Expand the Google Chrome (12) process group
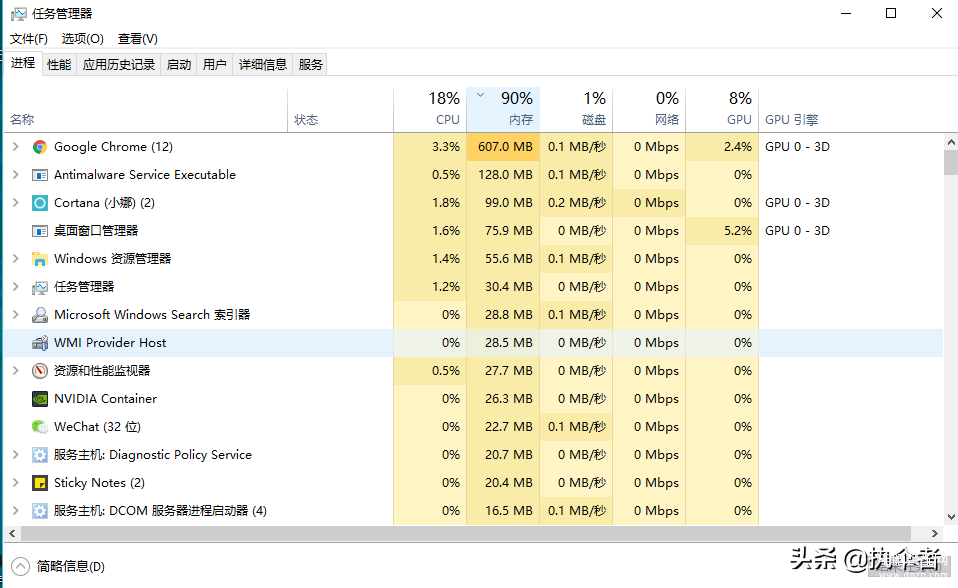958x588 pixels. coord(16,147)
